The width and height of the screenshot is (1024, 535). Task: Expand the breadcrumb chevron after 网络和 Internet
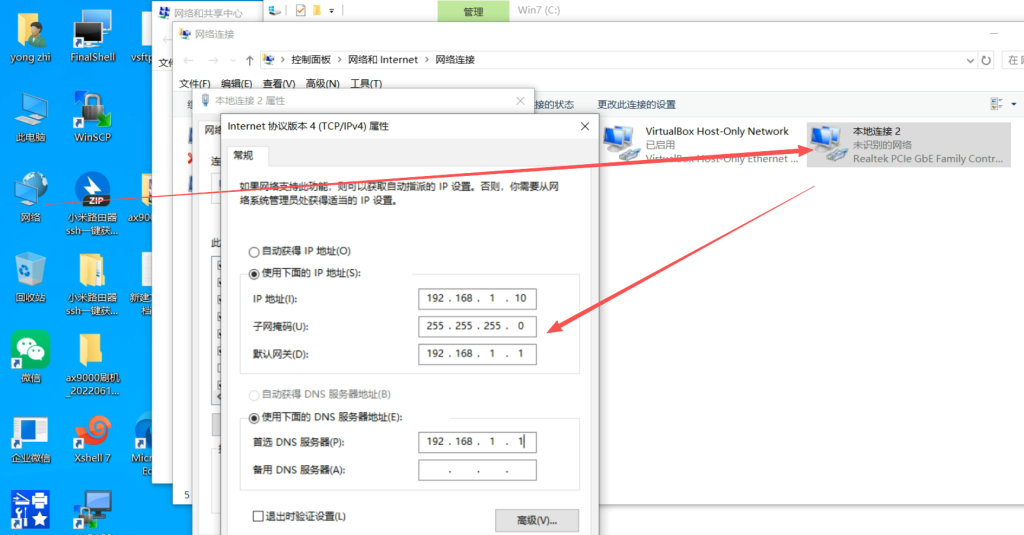[427, 59]
